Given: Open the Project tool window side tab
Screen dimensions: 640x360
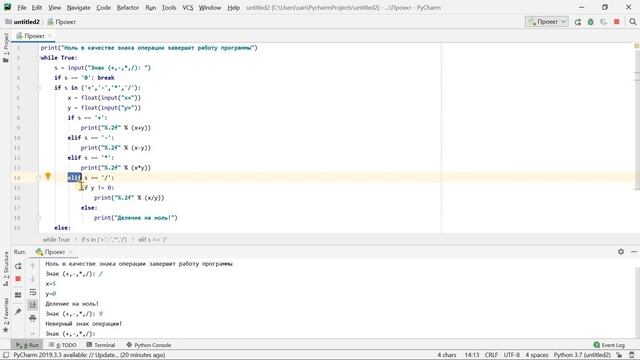Looking at the screenshot, I should [6, 48].
